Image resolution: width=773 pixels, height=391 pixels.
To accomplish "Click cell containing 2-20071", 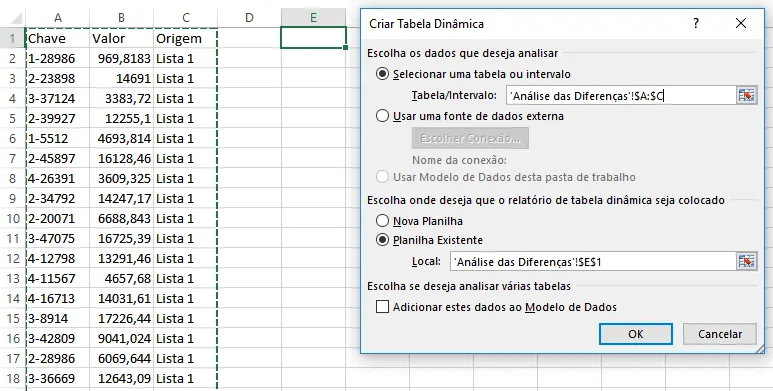I will [58, 218].
